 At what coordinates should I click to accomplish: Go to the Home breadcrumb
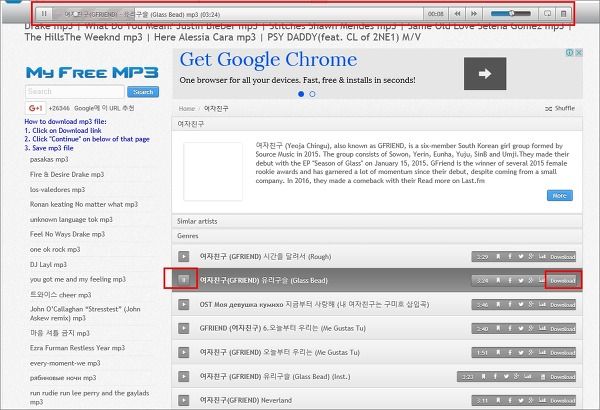click(187, 109)
